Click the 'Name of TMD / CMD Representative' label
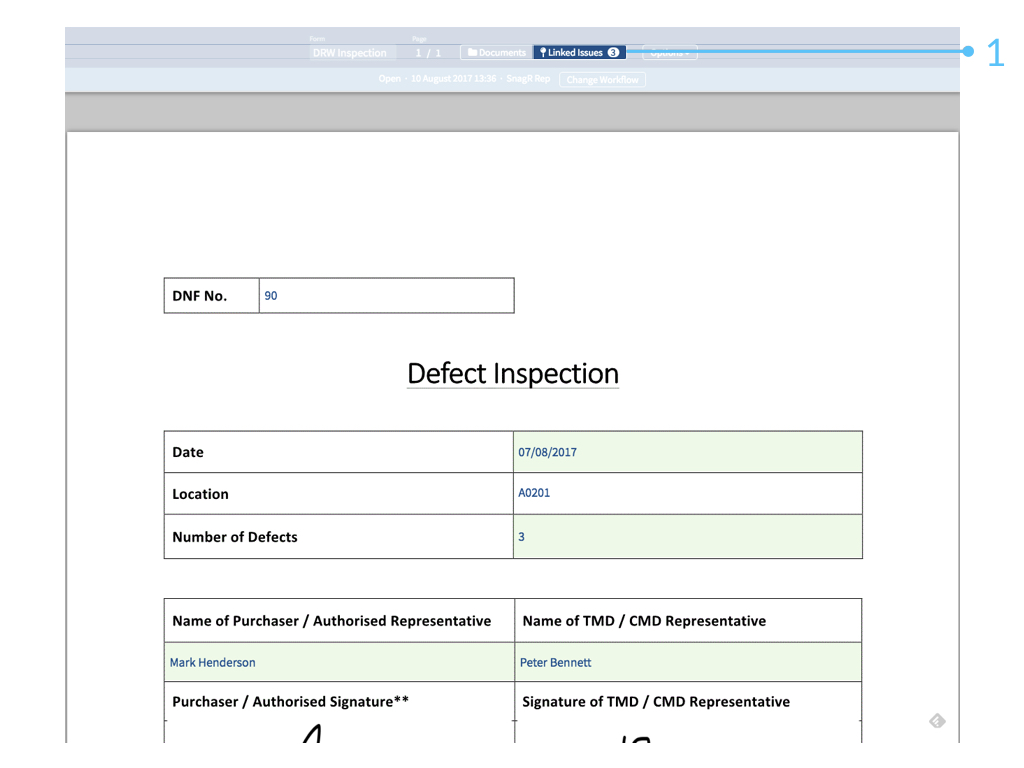Screen dimensions: 1024x768 [x=644, y=621]
